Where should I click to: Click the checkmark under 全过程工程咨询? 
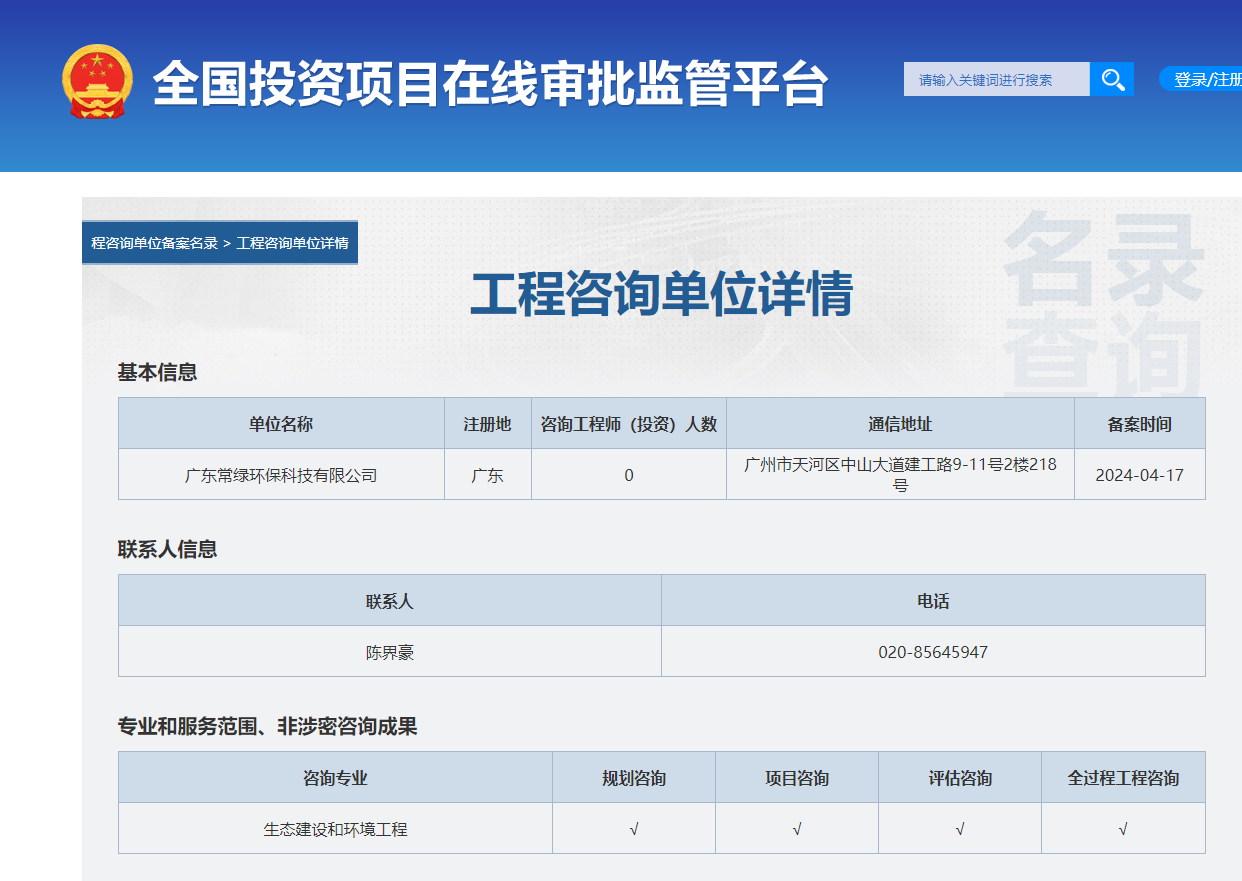click(x=1123, y=829)
